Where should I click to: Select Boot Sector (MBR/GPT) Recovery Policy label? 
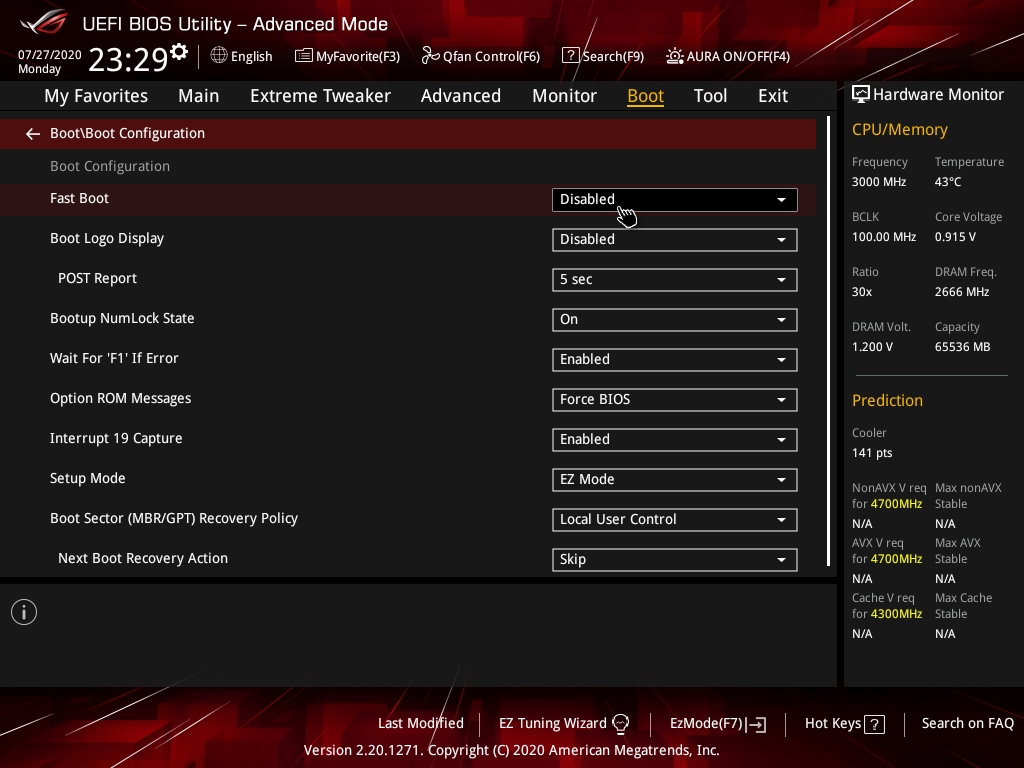(x=174, y=519)
